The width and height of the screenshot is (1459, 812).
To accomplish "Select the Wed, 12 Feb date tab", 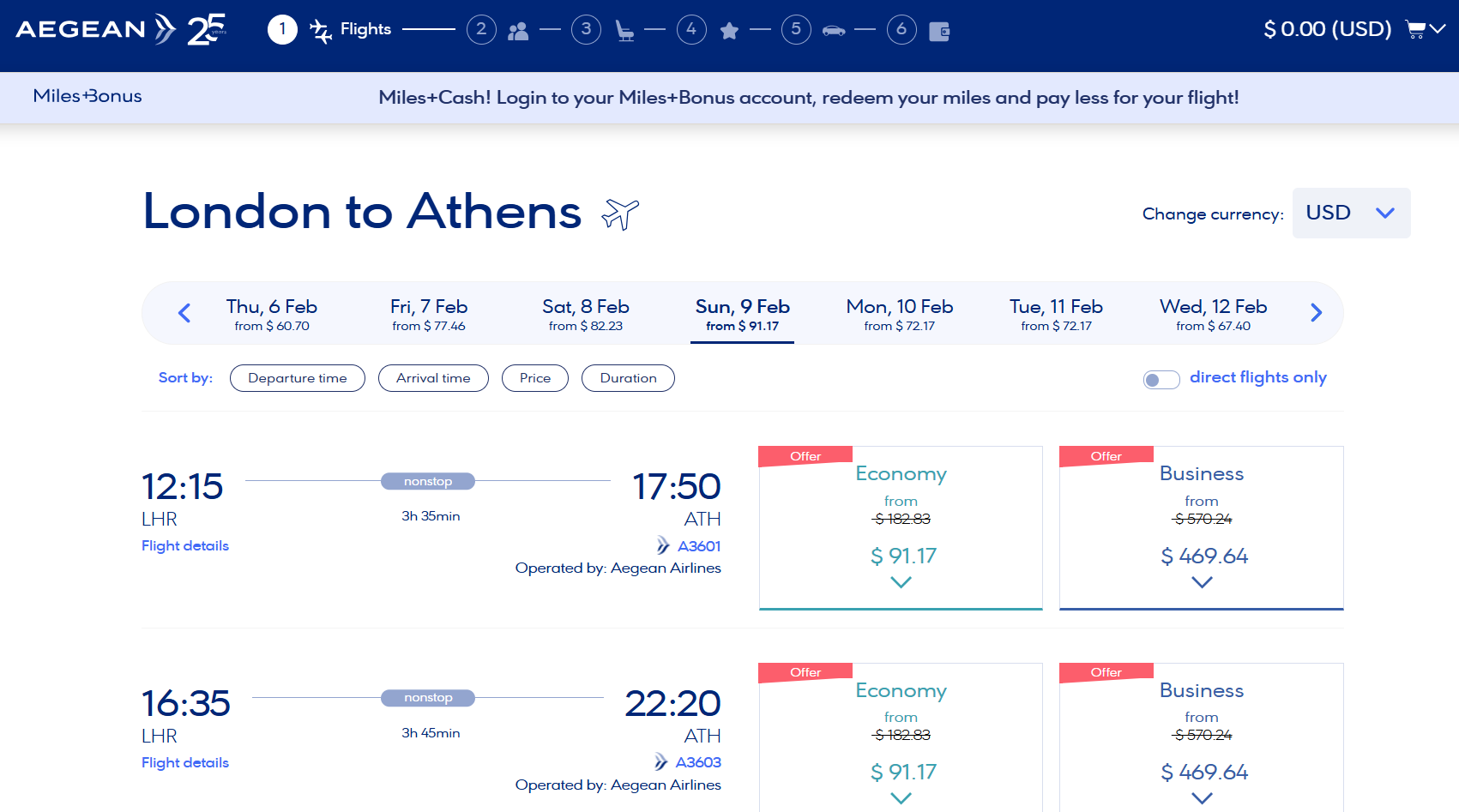I will click(1214, 314).
